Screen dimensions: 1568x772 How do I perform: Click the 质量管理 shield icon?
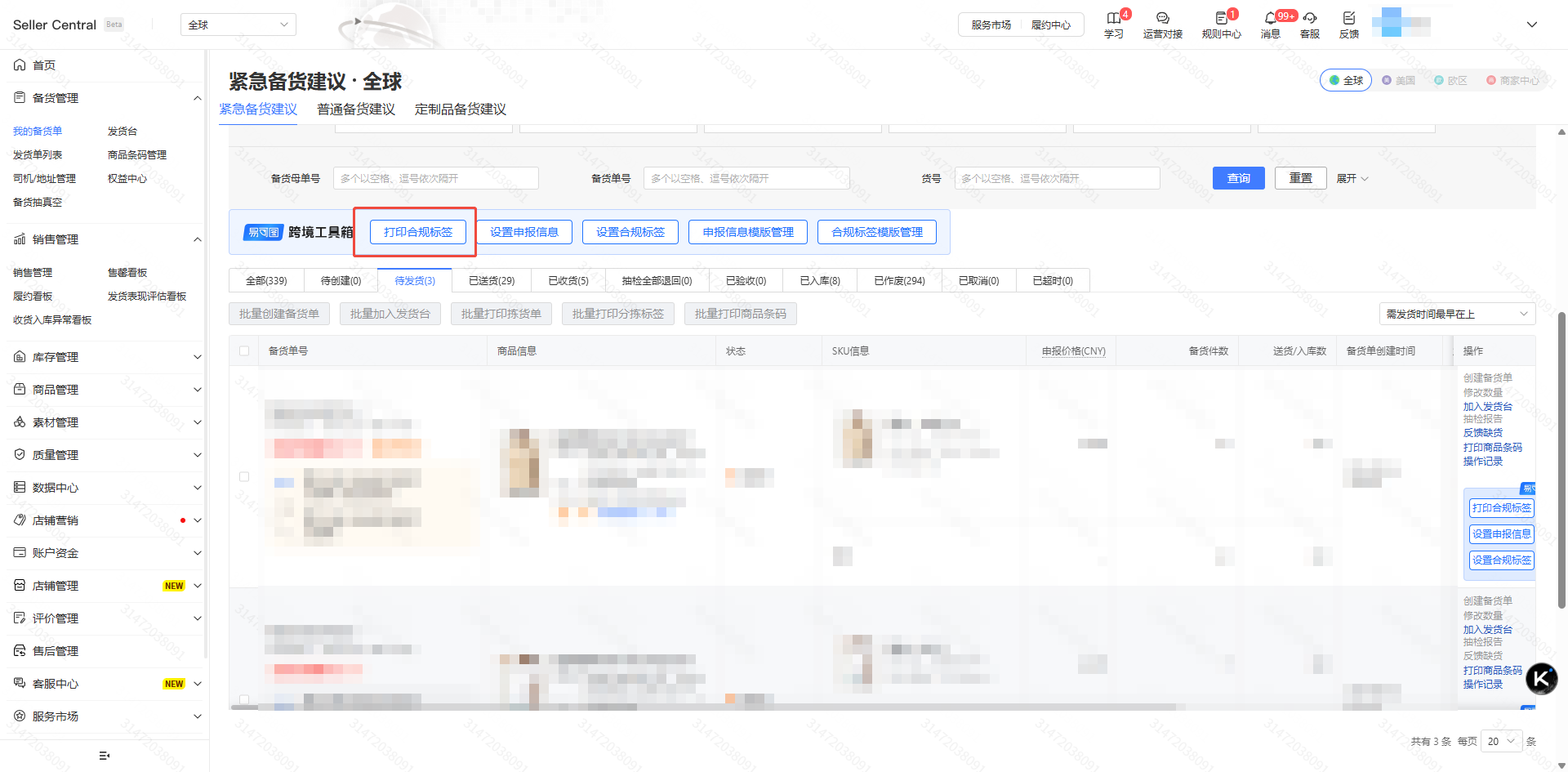20,454
